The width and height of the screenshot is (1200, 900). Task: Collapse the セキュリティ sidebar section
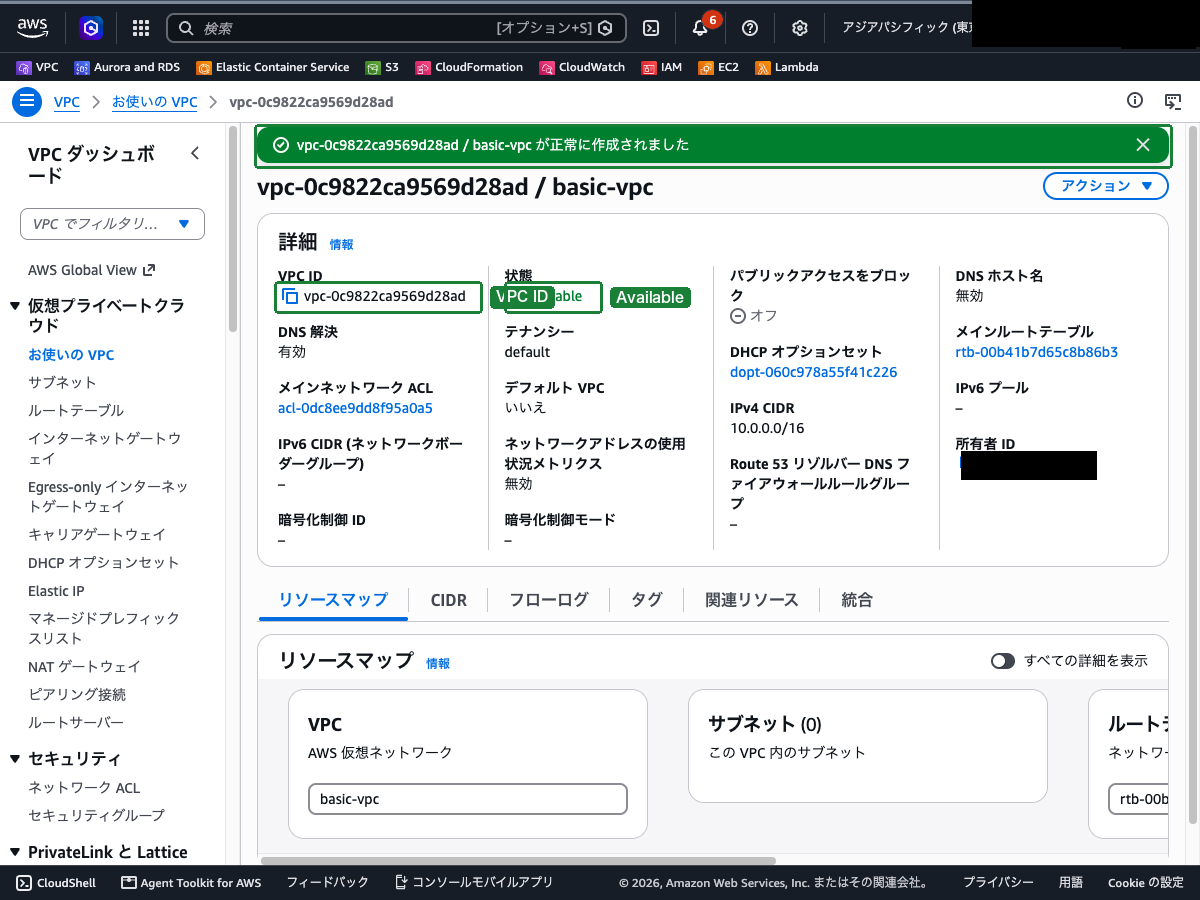click(x=14, y=759)
